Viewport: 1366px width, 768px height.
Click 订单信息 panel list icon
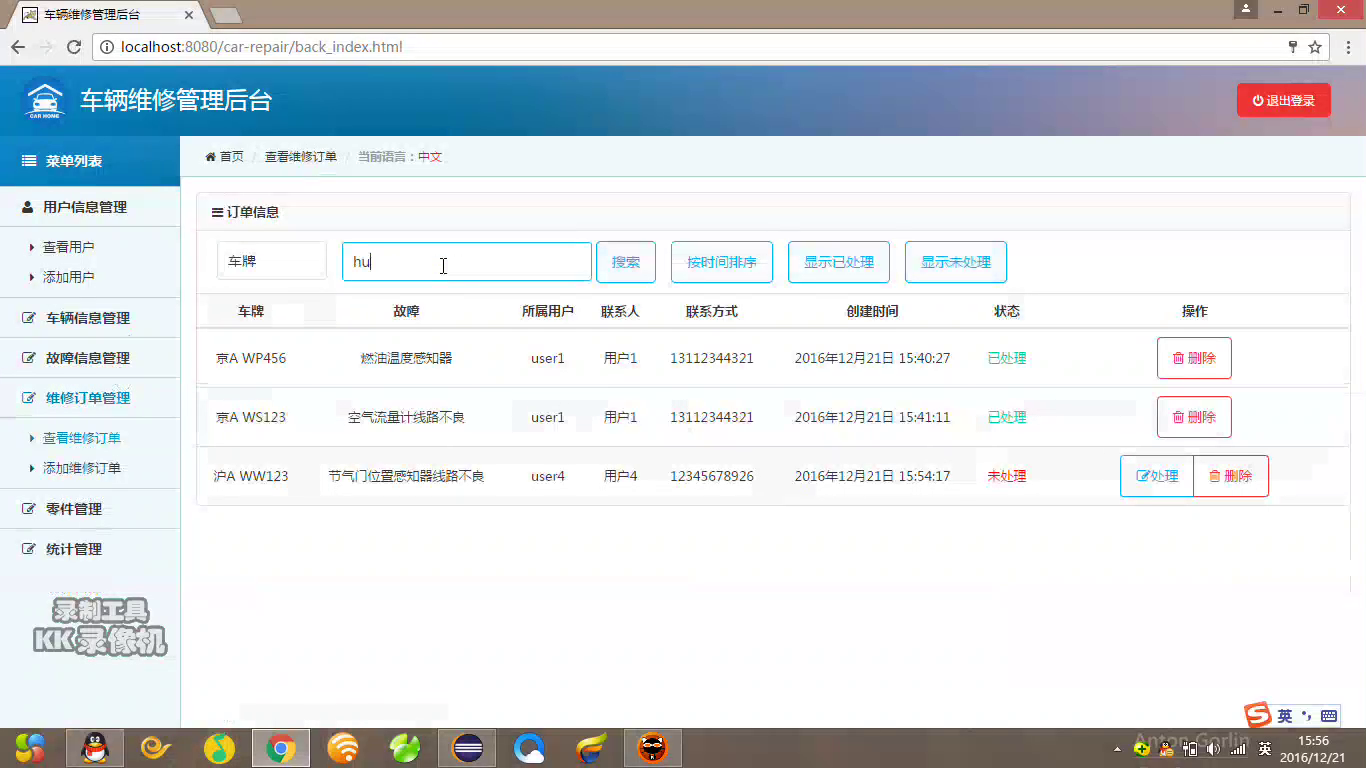point(217,212)
